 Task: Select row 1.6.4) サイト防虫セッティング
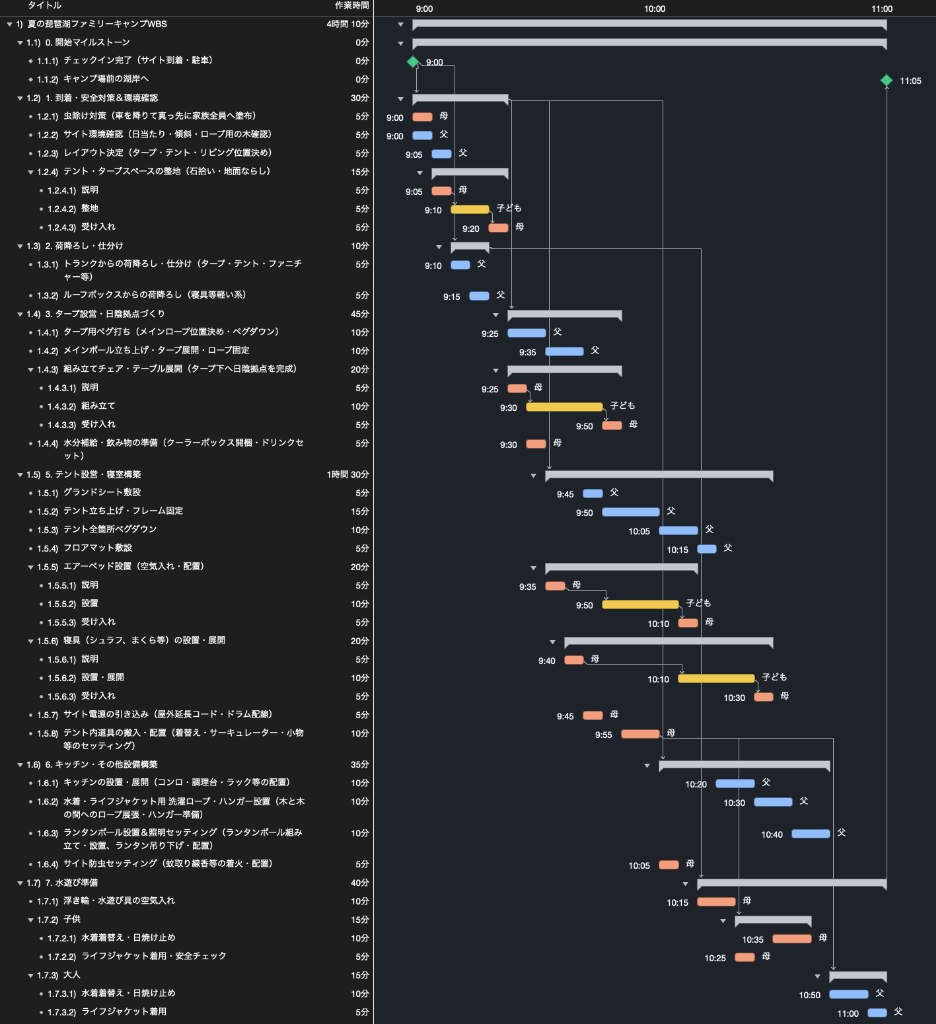pos(187,864)
